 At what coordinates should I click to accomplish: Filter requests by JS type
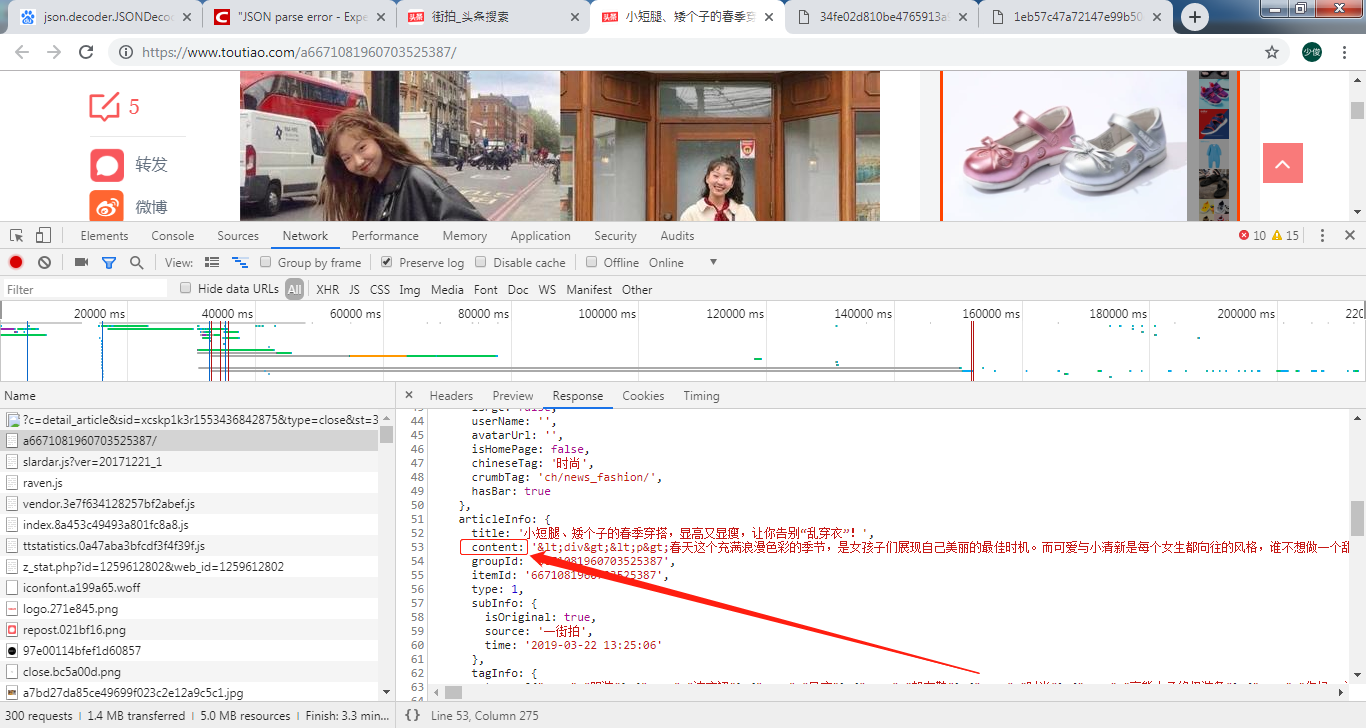point(354,289)
